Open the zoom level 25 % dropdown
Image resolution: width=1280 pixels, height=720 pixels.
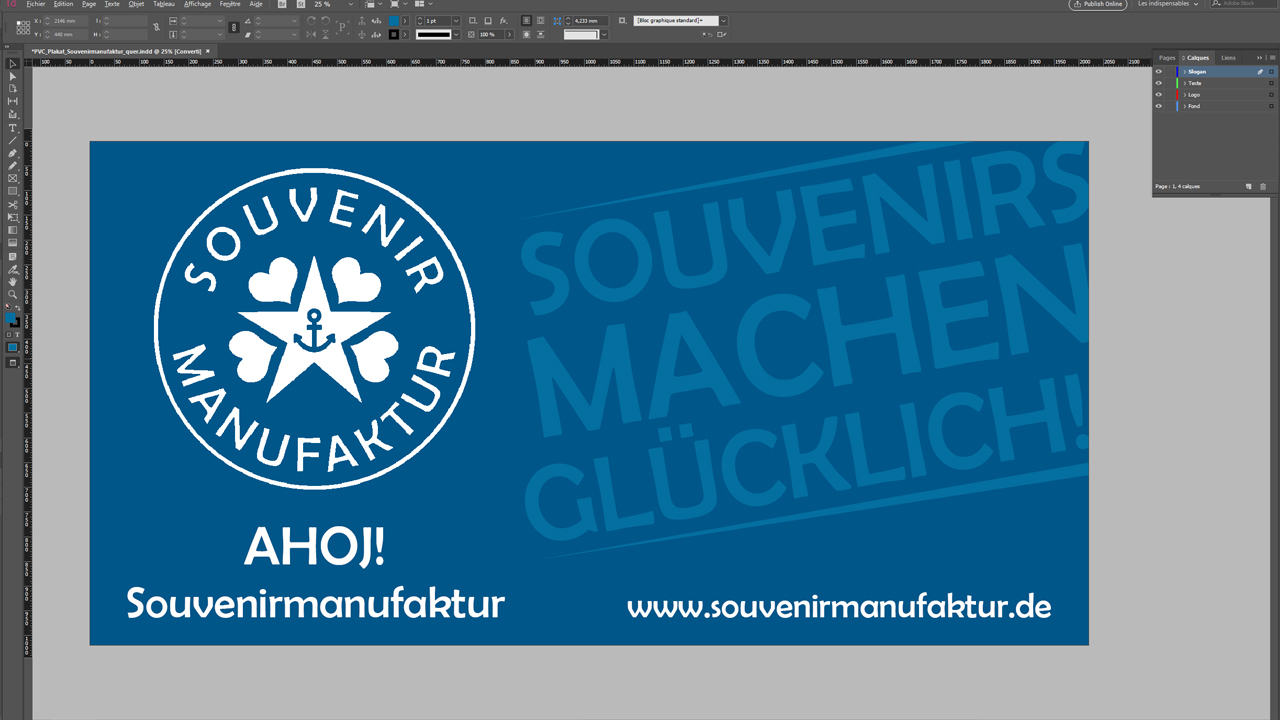350,4
